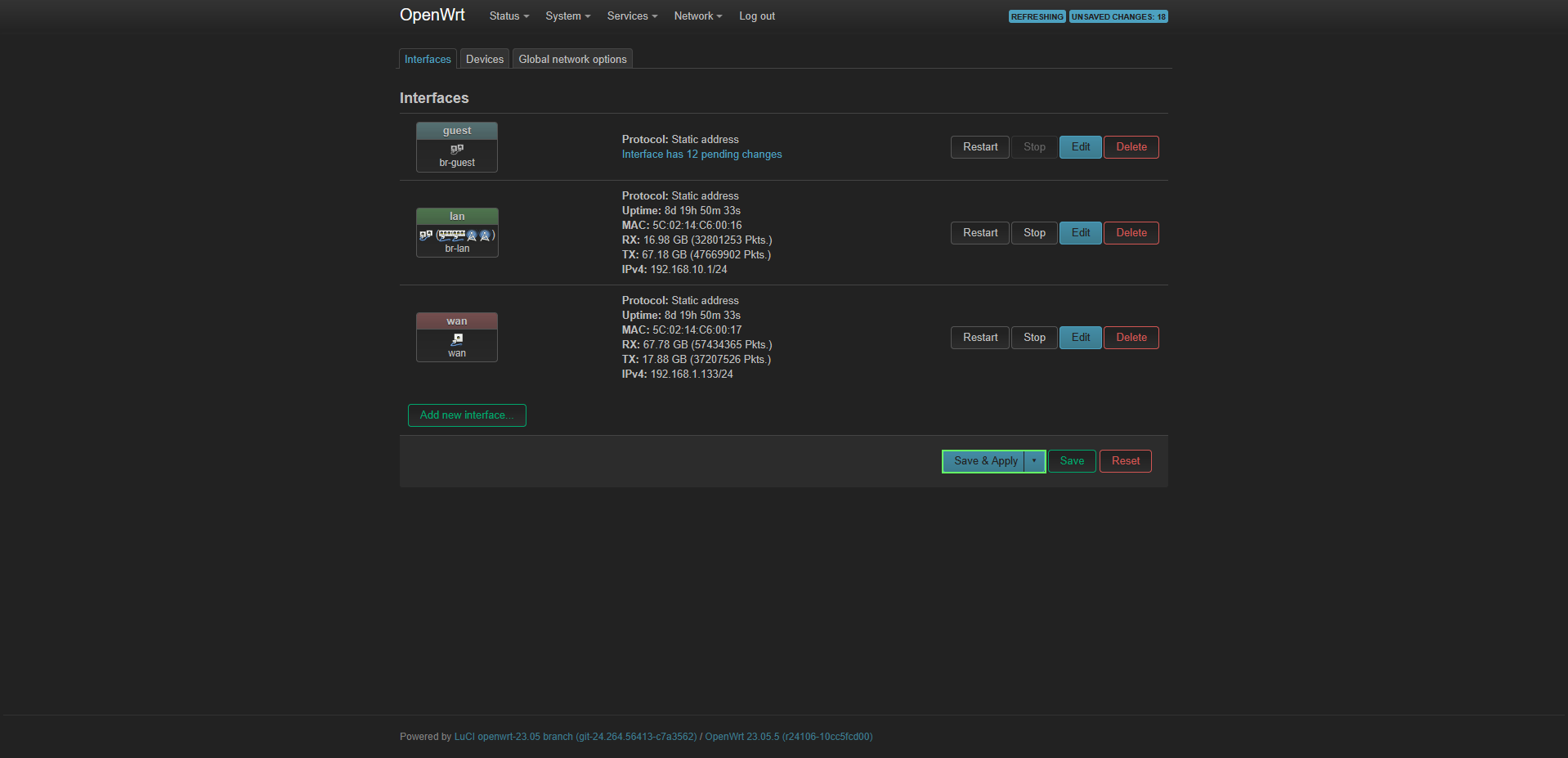Edit the wan interface
The width and height of the screenshot is (1568, 758).
(1081, 338)
